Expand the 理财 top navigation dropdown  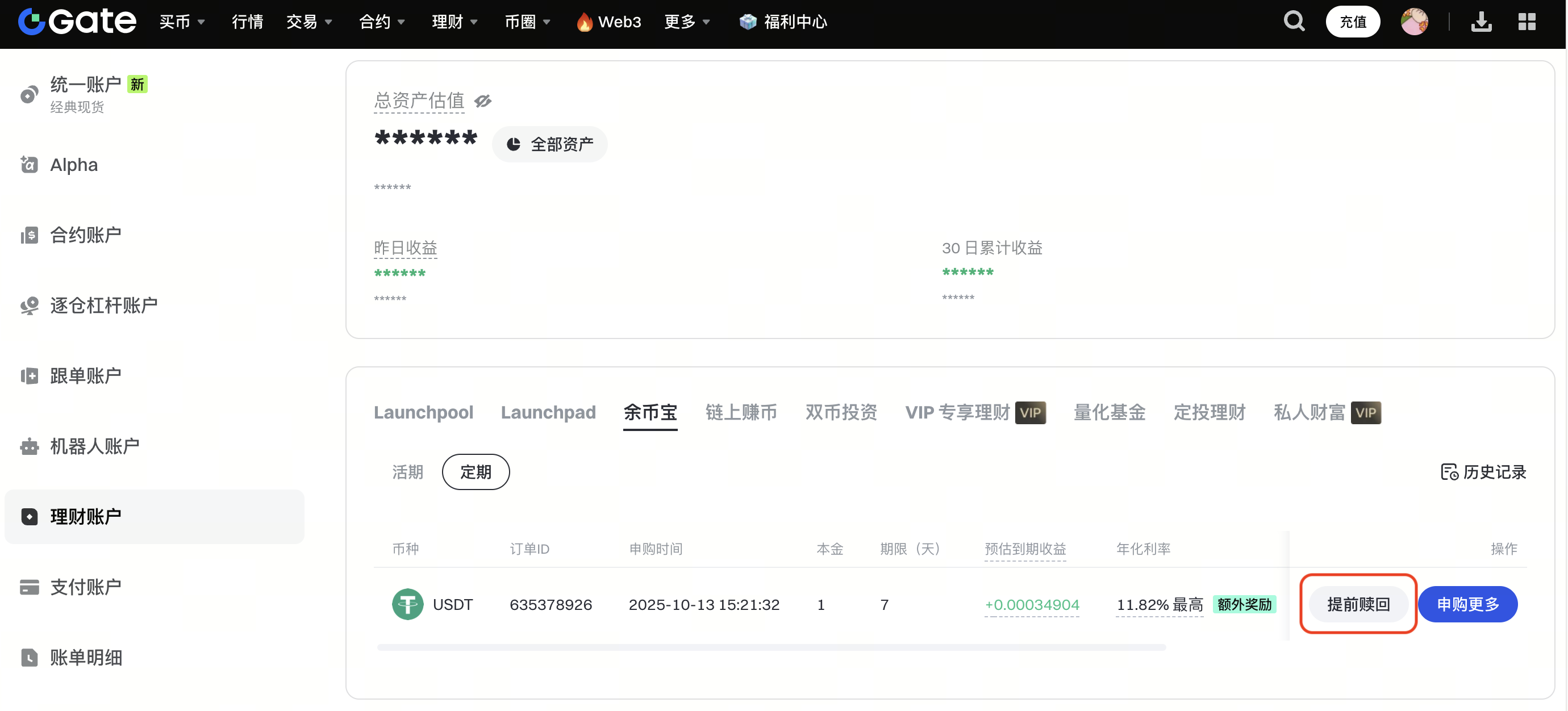click(454, 22)
